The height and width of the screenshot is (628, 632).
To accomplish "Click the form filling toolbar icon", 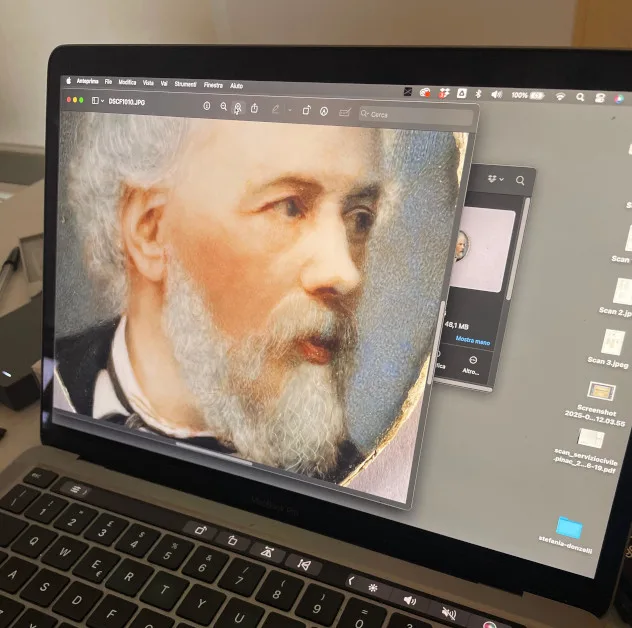I will [345, 112].
